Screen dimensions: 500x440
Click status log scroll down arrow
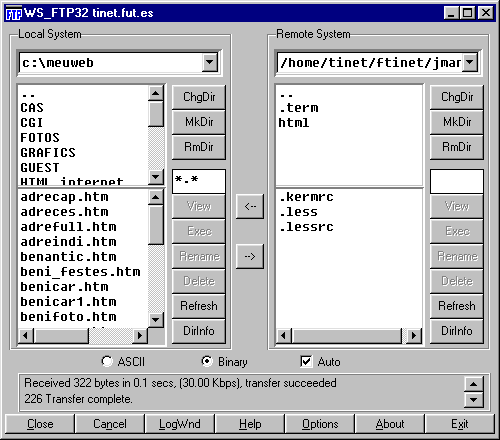click(x=473, y=399)
